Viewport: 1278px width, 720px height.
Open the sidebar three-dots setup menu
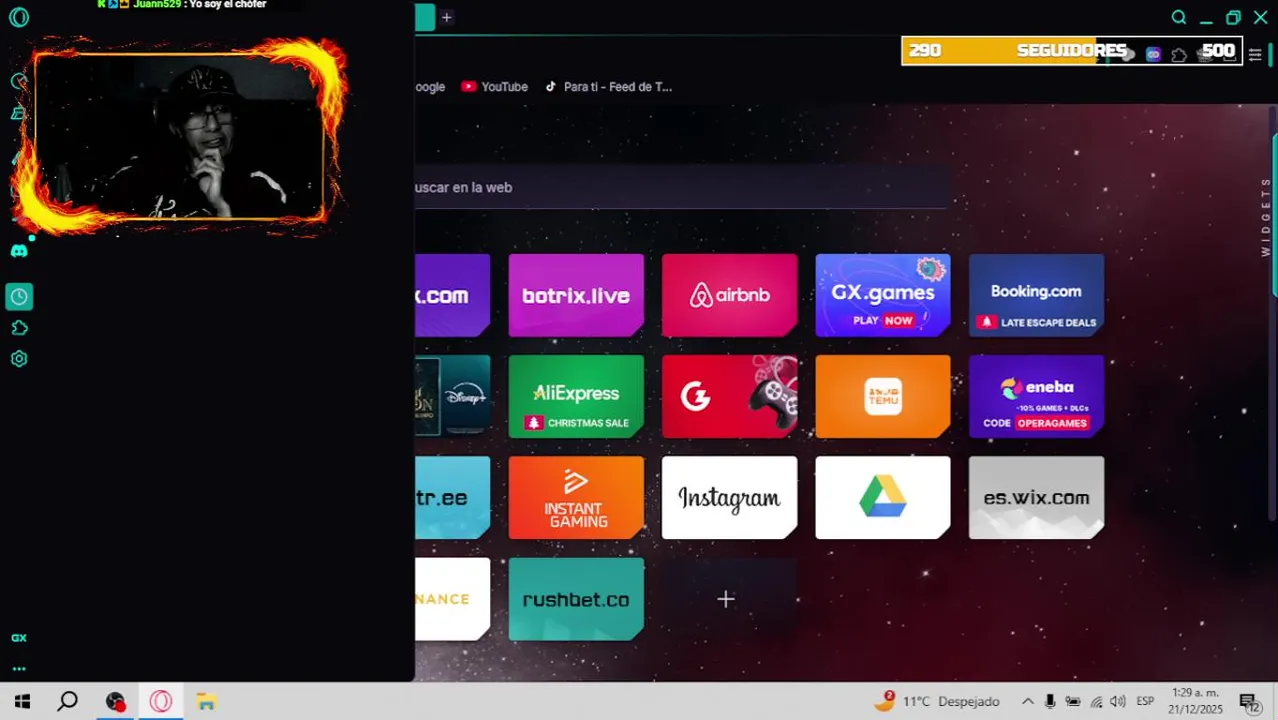[19, 669]
